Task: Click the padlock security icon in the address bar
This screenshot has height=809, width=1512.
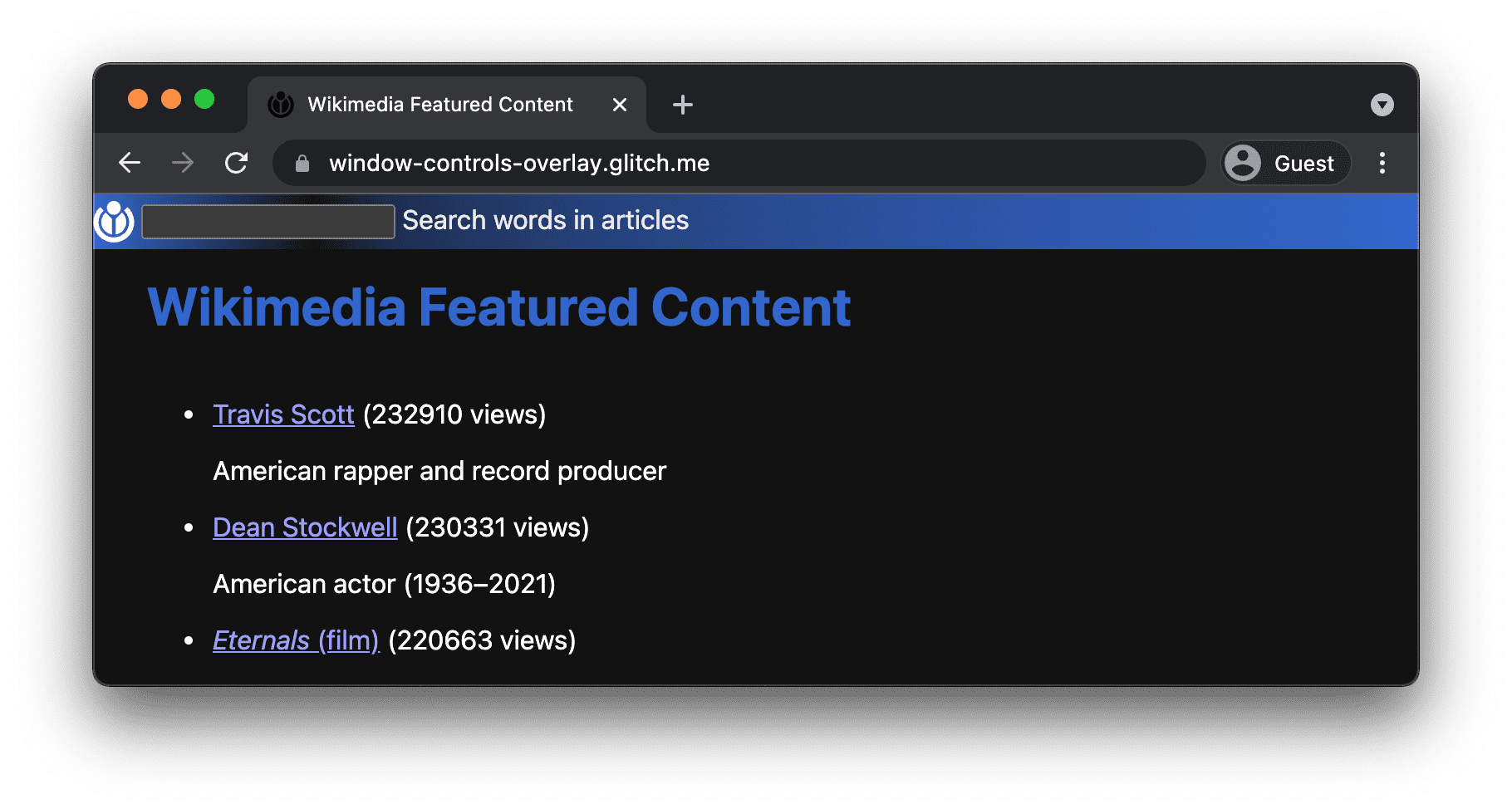Action: (301, 163)
